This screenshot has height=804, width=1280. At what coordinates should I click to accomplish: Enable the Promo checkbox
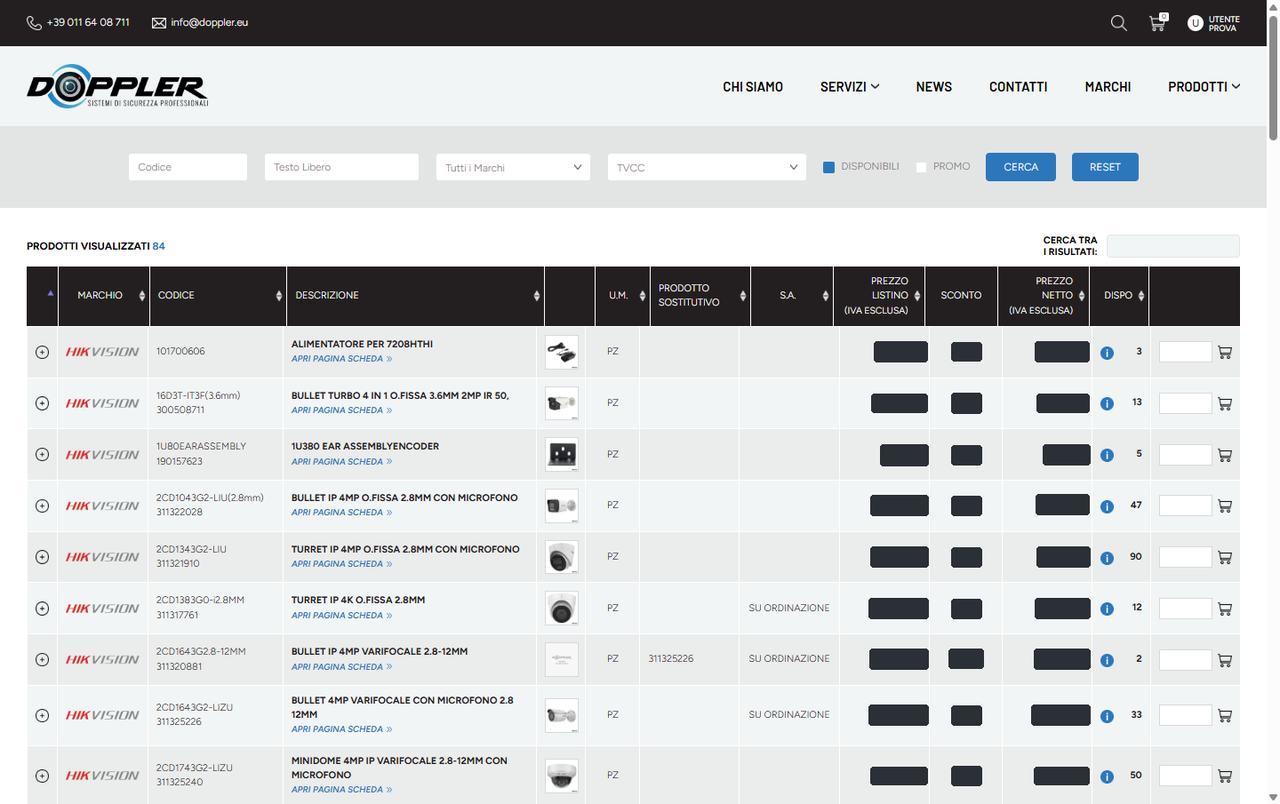click(921, 167)
